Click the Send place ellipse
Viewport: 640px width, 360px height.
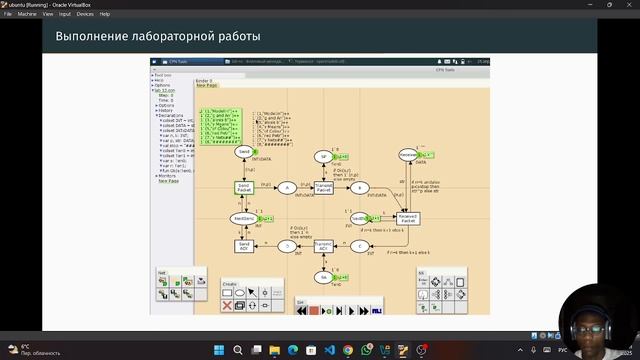pos(244,151)
